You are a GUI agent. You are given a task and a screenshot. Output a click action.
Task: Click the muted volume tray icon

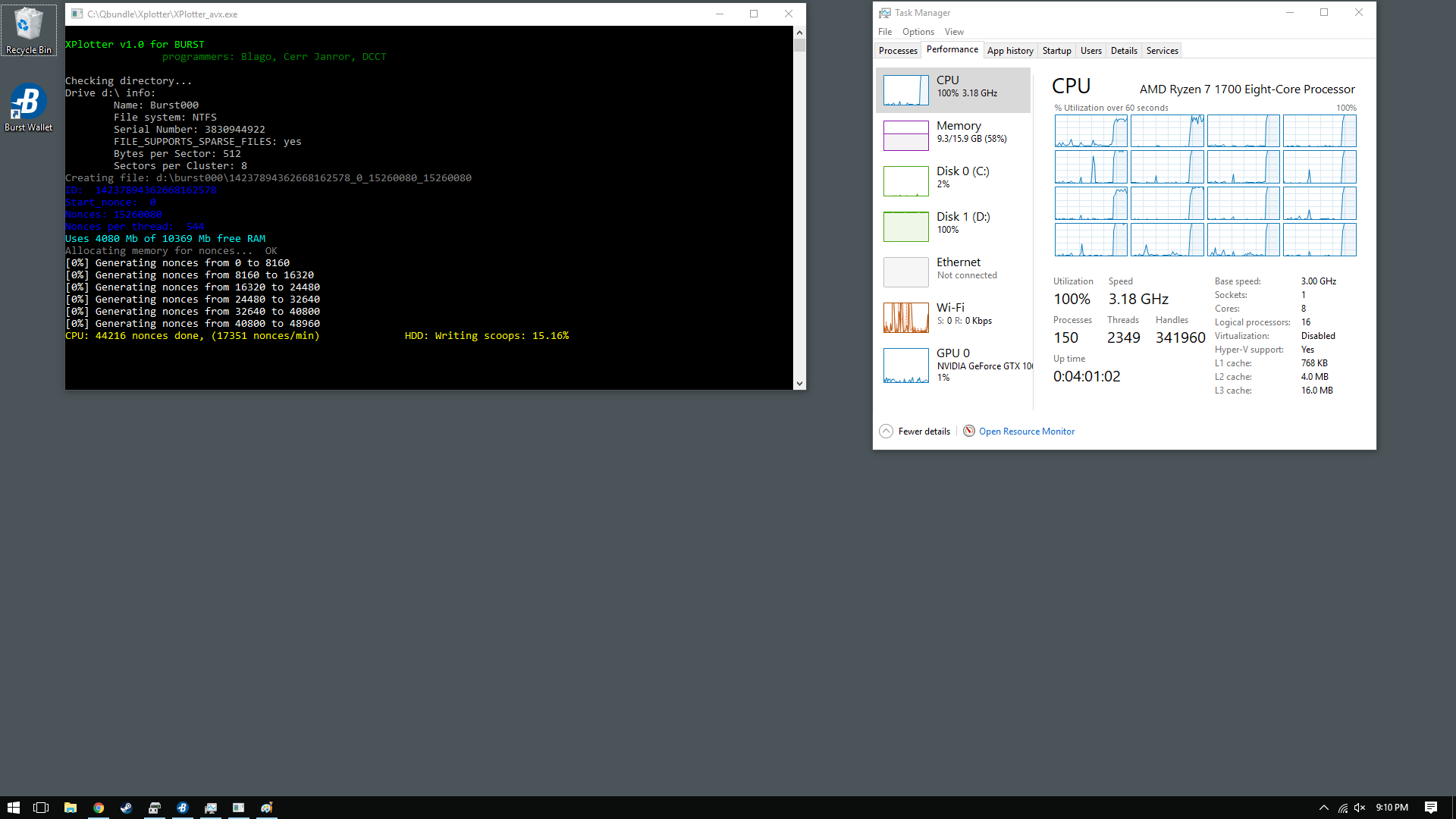click(x=1360, y=808)
